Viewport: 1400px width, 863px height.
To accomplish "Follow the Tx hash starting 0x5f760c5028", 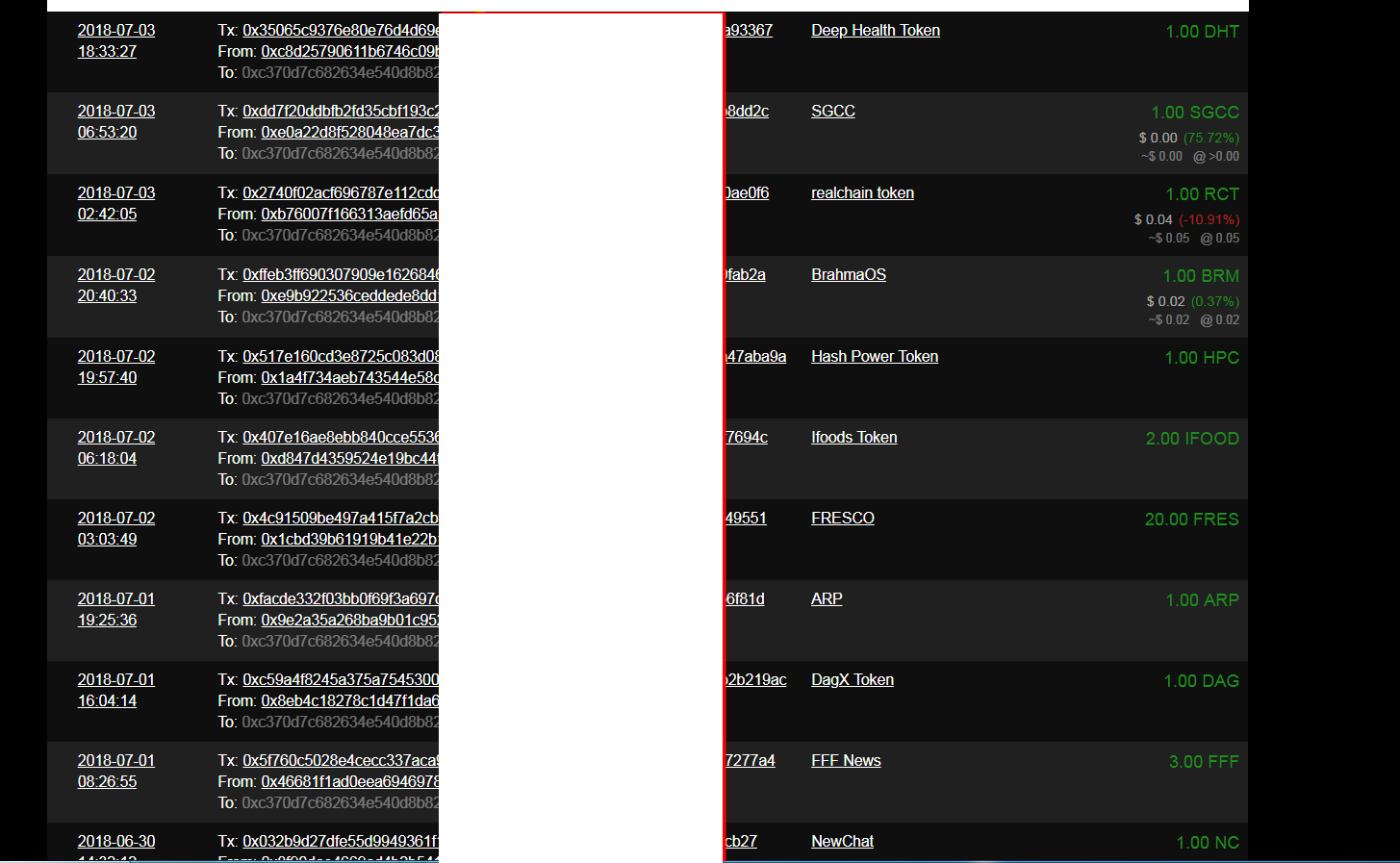I will click(x=341, y=761).
